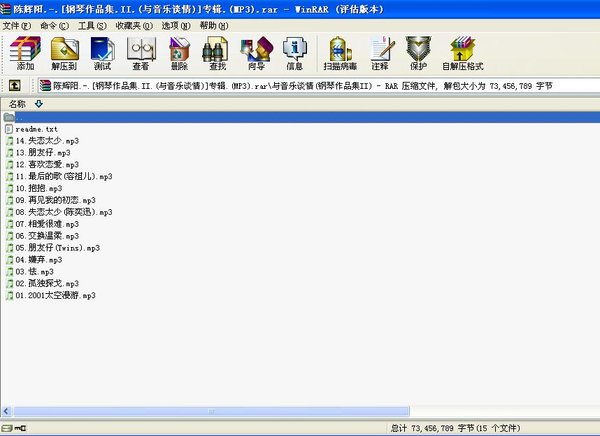Sort by the 名称 column header
600x436 pixels.
click(17, 104)
